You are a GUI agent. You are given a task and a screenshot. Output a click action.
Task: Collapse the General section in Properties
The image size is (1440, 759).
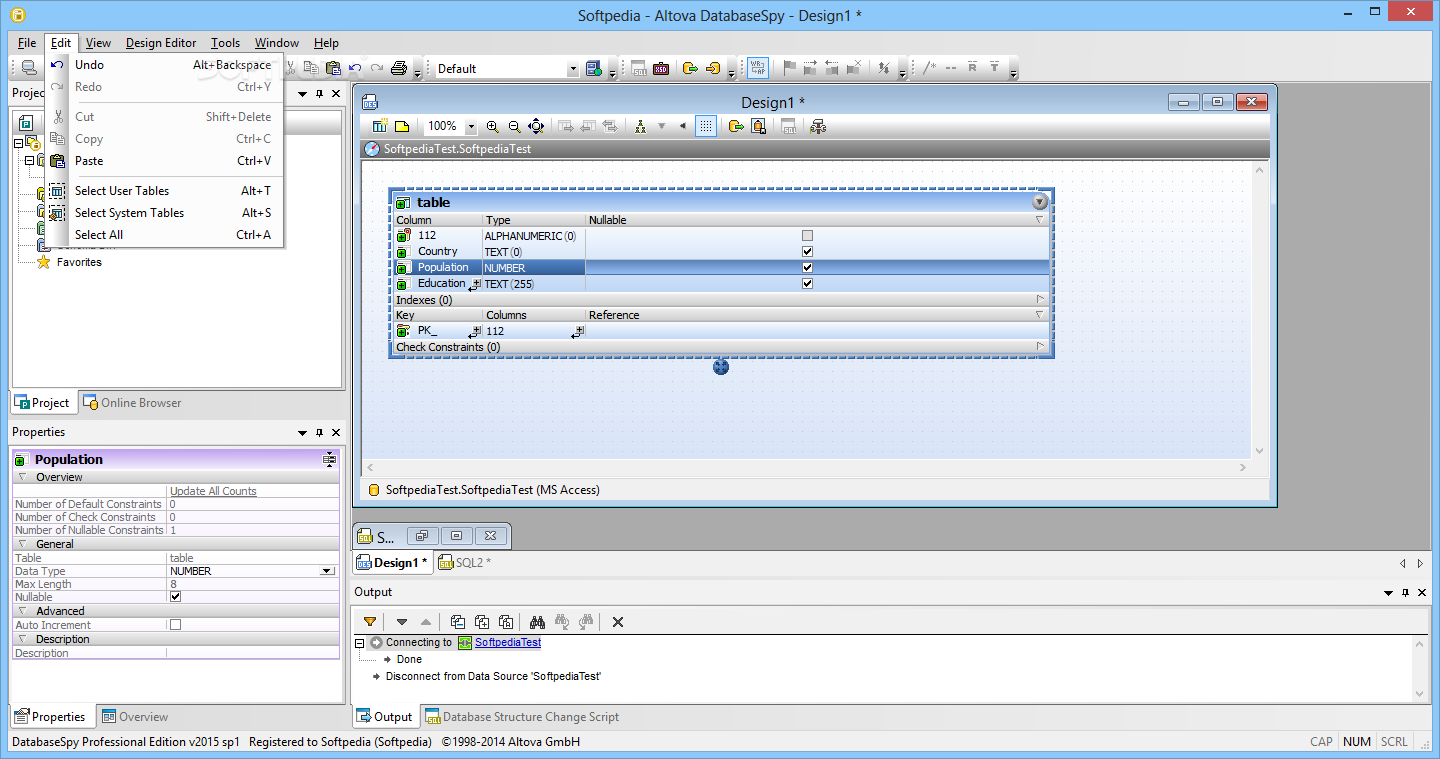pyautogui.click(x=22, y=544)
